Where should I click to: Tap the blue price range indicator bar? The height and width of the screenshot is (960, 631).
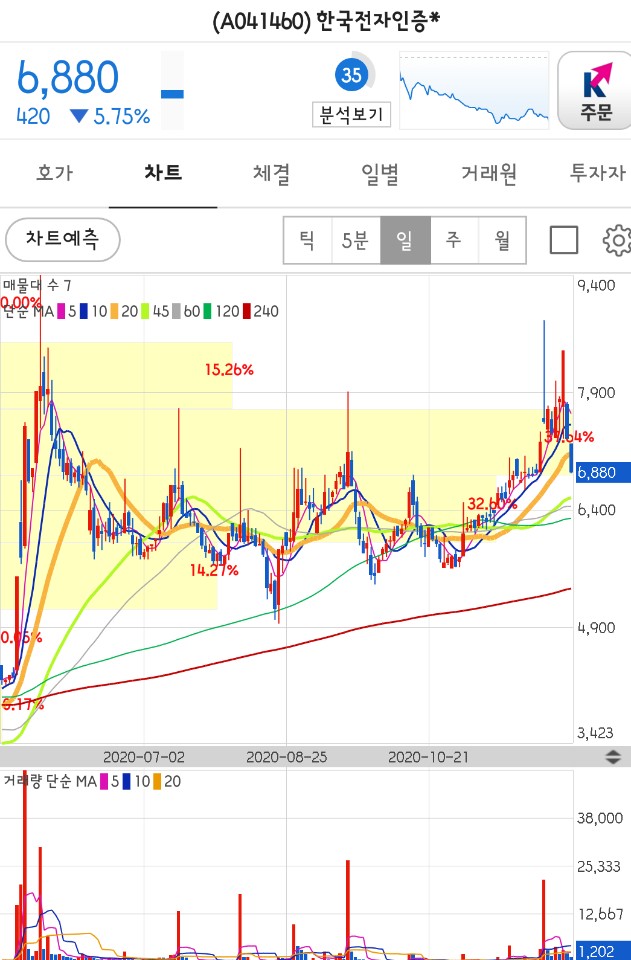point(172,94)
